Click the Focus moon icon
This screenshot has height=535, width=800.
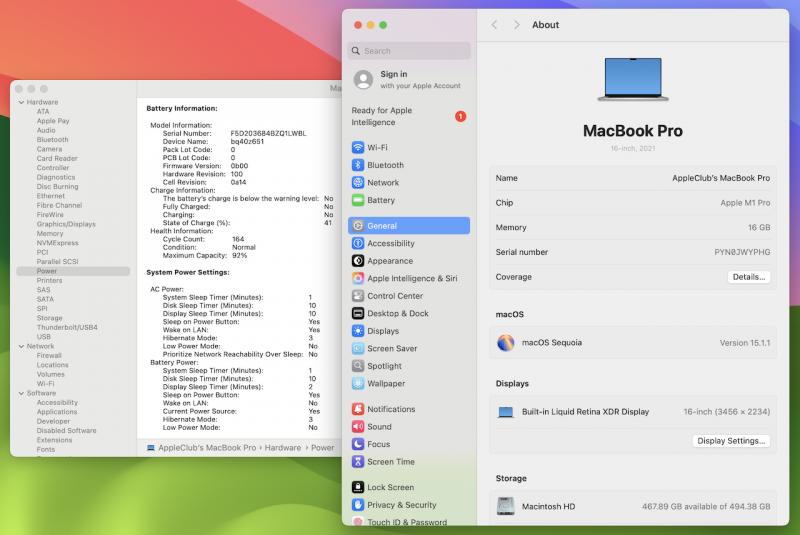(358, 444)
